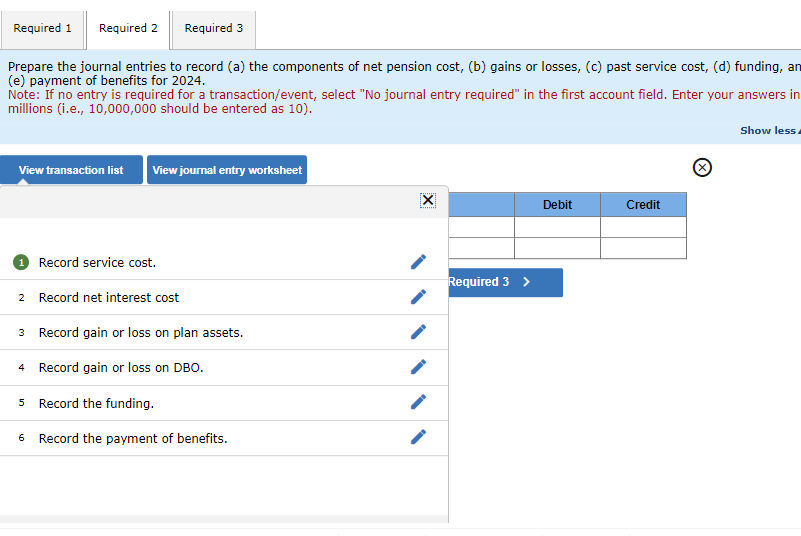This screenshot has width=801, height=536.
Task: Select transaction 5 Record the funding
Action: click(224, 403)
